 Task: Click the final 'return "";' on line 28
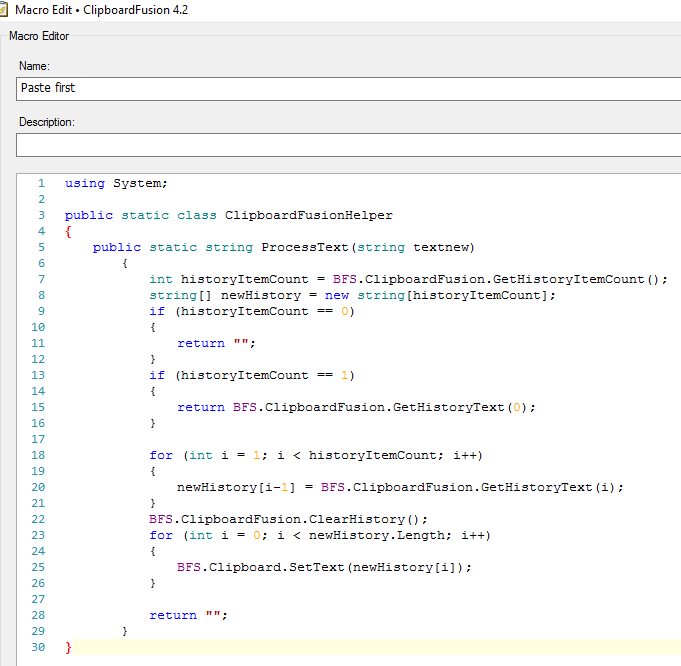[x=188, y=615]
